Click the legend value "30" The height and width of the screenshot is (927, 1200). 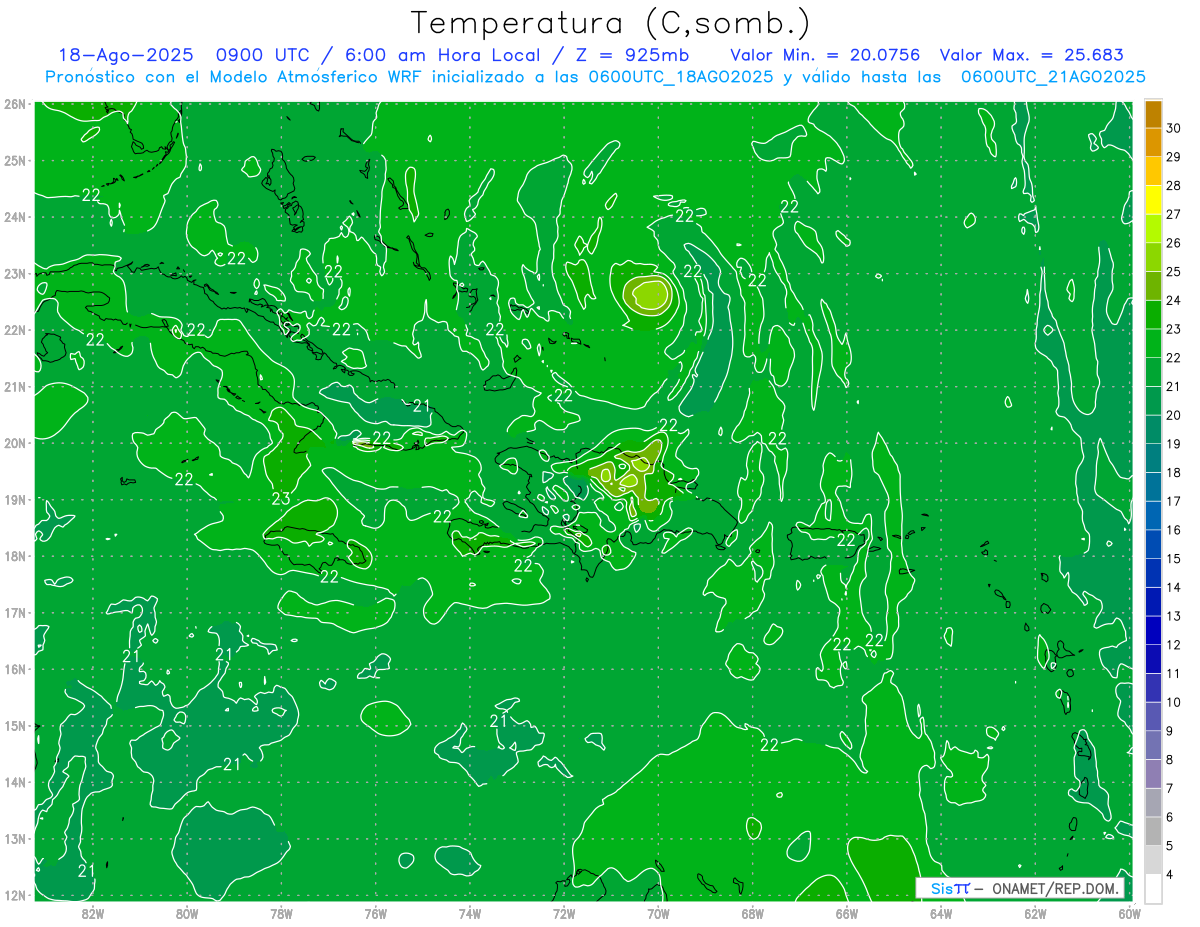[x=1174, y=128]
